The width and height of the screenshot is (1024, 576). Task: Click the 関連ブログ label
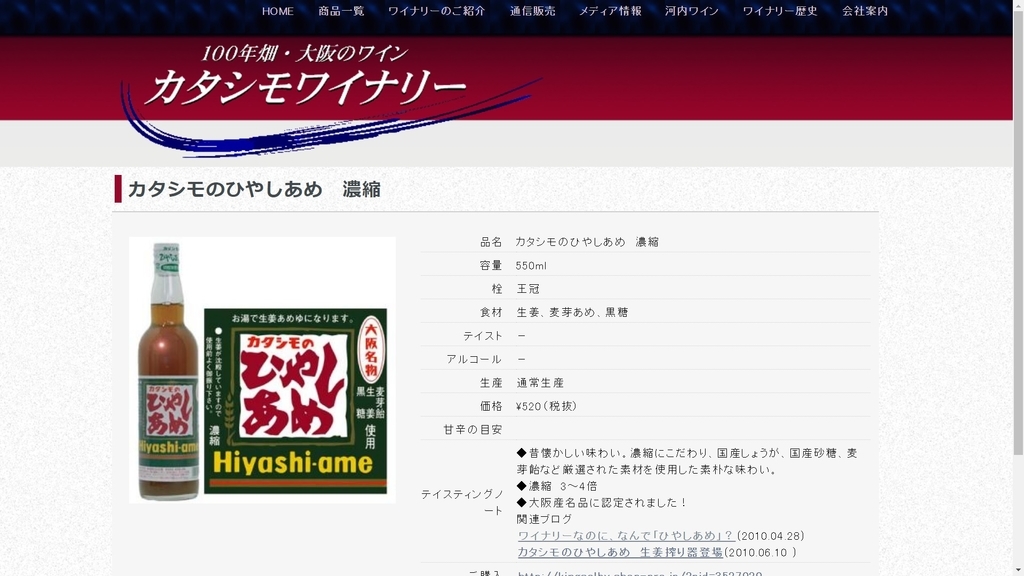545,519
